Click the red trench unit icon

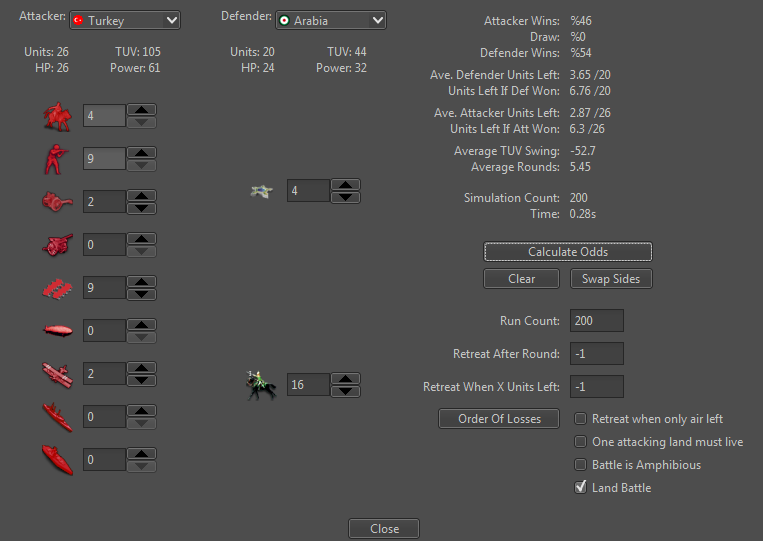pyautogui.click(x=57, y=288)
